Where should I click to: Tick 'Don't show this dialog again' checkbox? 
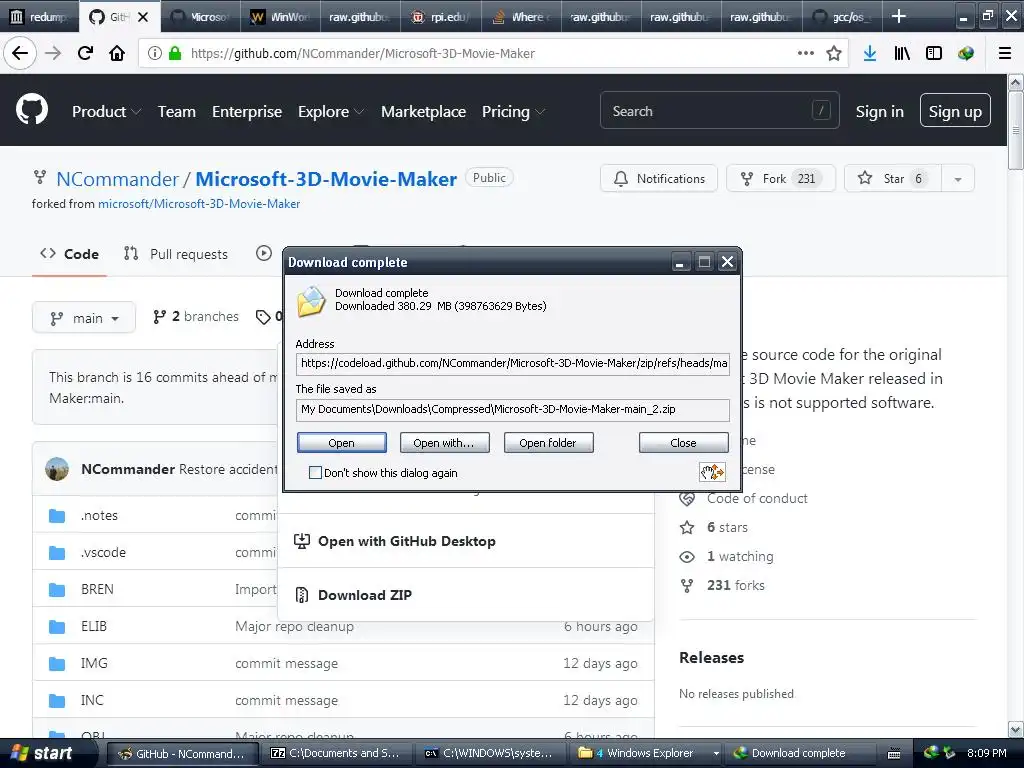point(315,473)
